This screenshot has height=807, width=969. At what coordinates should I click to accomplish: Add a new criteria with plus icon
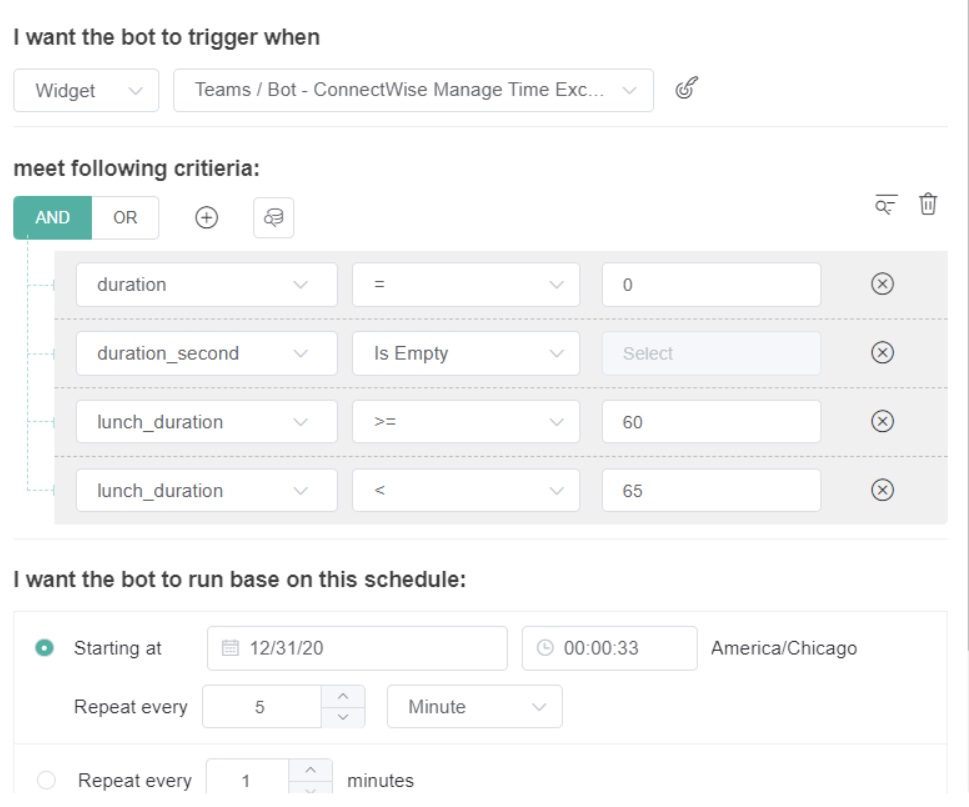click(206, 217)
